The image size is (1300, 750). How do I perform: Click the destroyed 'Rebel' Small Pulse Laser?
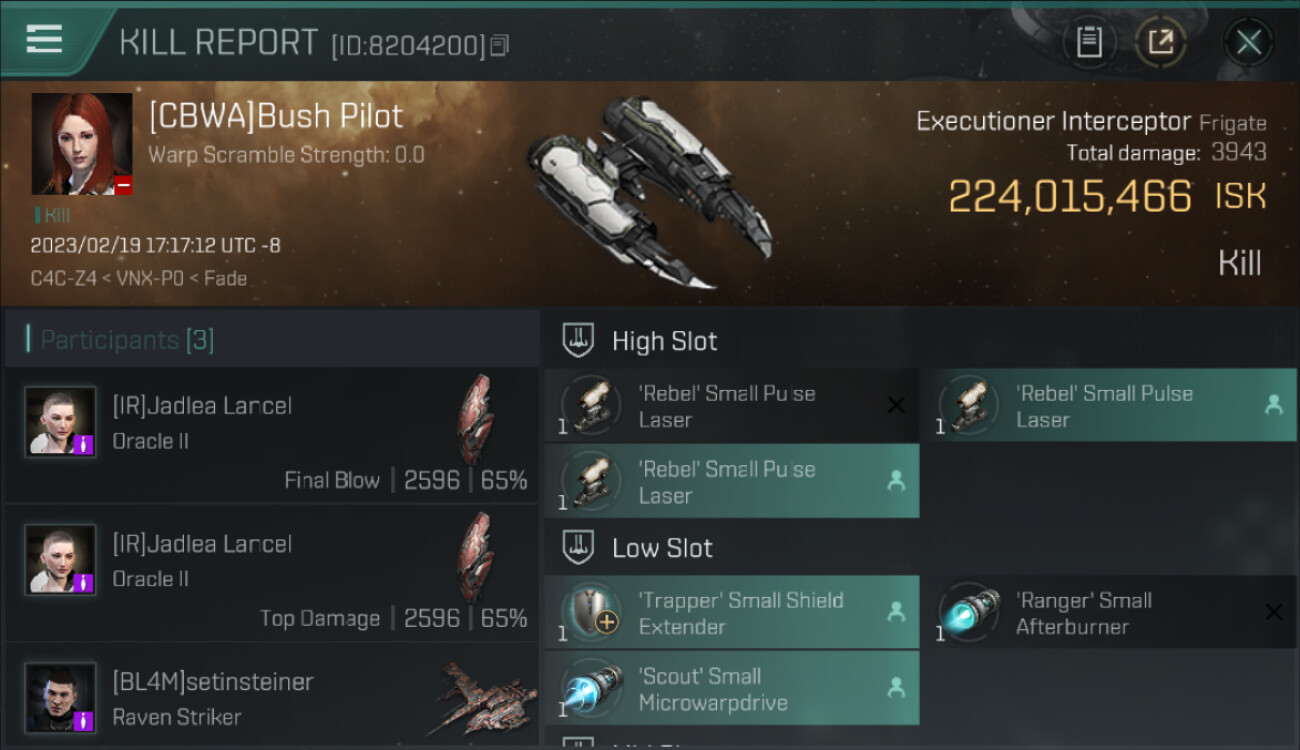click(x=732, y=406)
